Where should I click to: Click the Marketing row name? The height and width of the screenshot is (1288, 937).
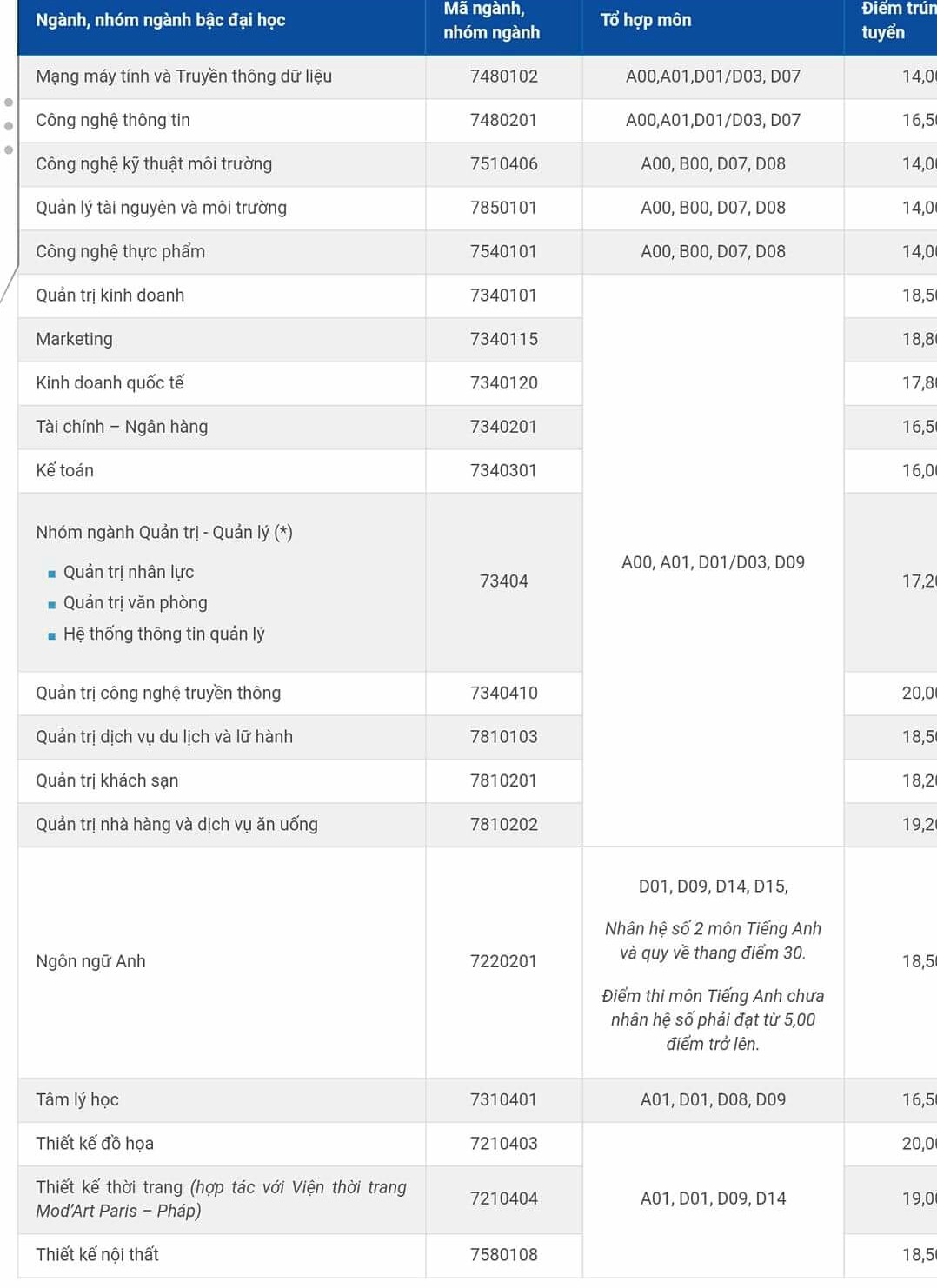point(74,339)
